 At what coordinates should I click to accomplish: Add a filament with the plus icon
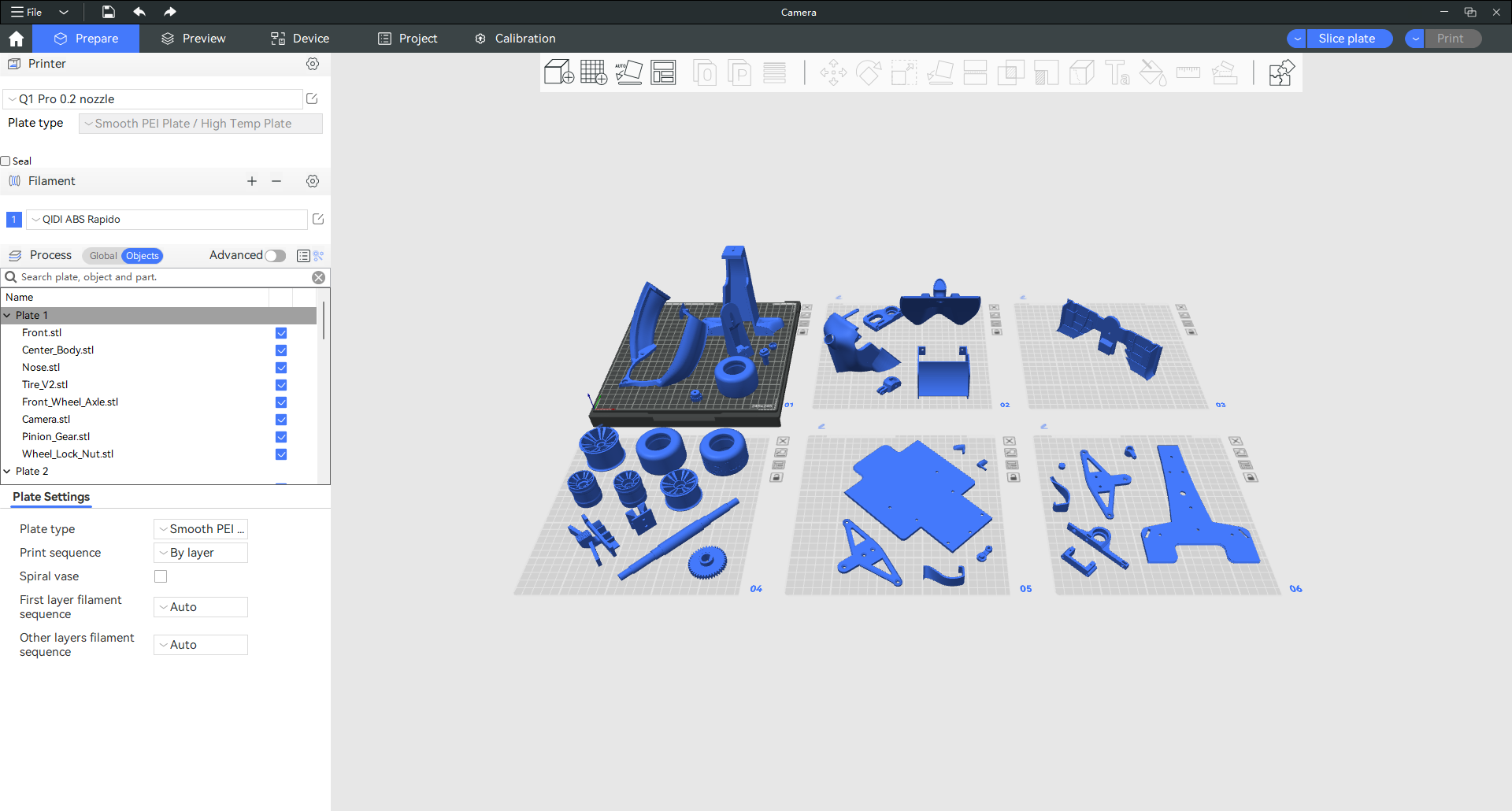tap(252, 181)
